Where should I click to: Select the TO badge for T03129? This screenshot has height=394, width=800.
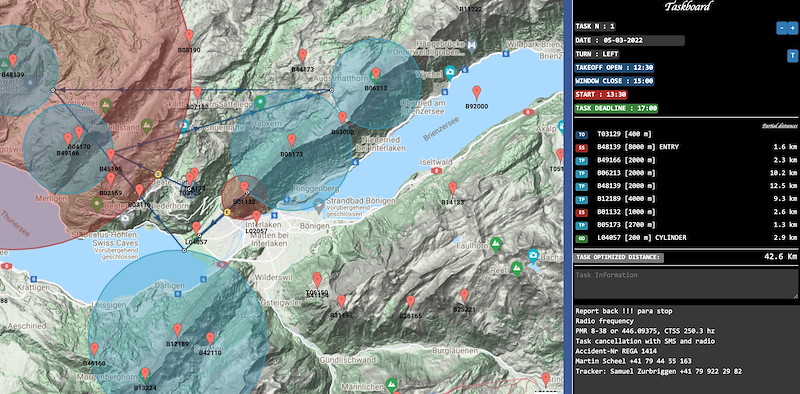coord(582,135)
